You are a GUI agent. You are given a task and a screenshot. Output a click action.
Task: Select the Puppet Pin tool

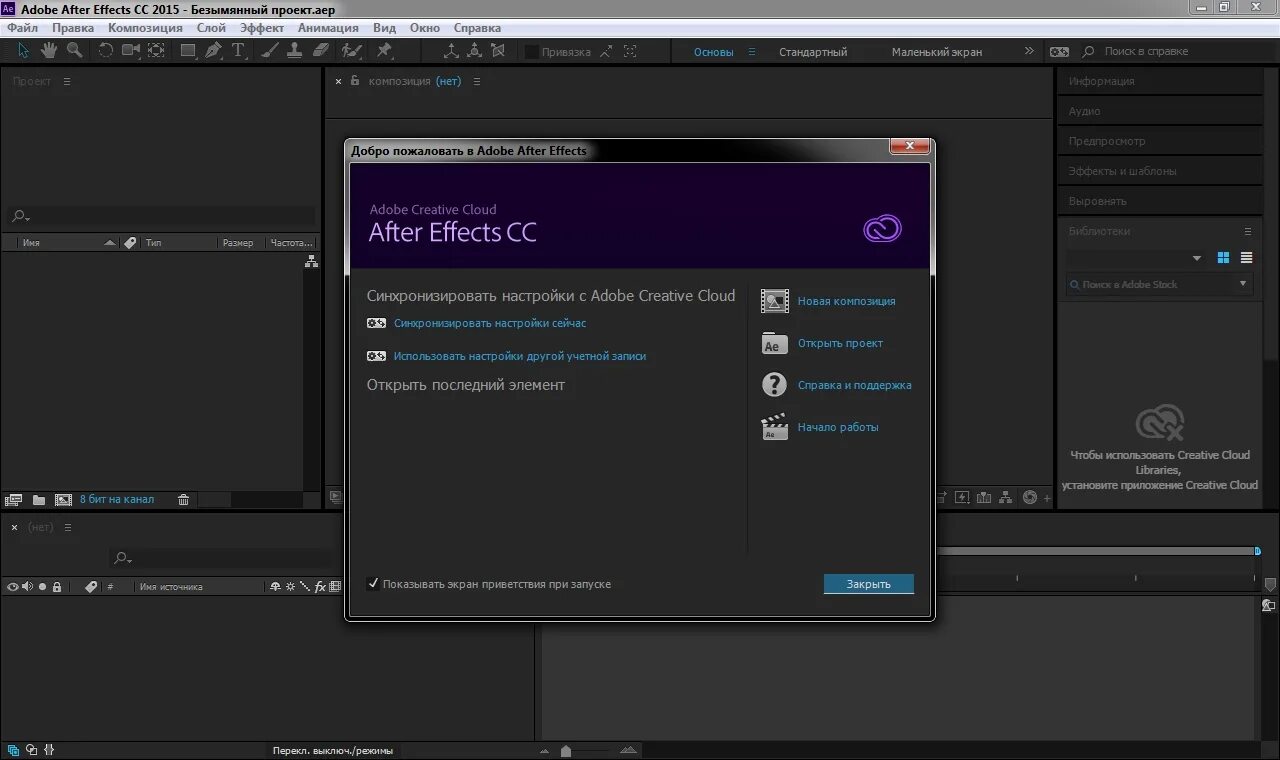tap(384, 51)
